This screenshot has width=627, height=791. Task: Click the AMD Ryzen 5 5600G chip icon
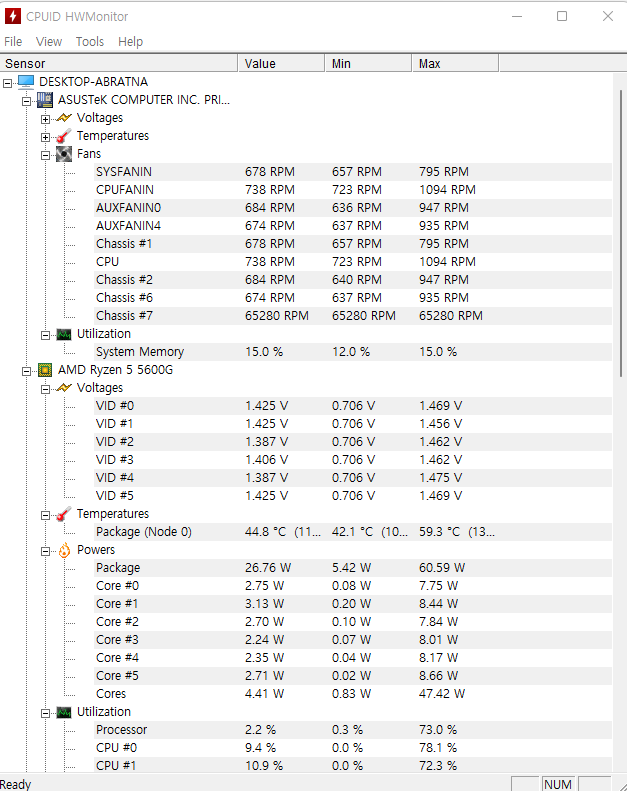(x=45, y=370)
